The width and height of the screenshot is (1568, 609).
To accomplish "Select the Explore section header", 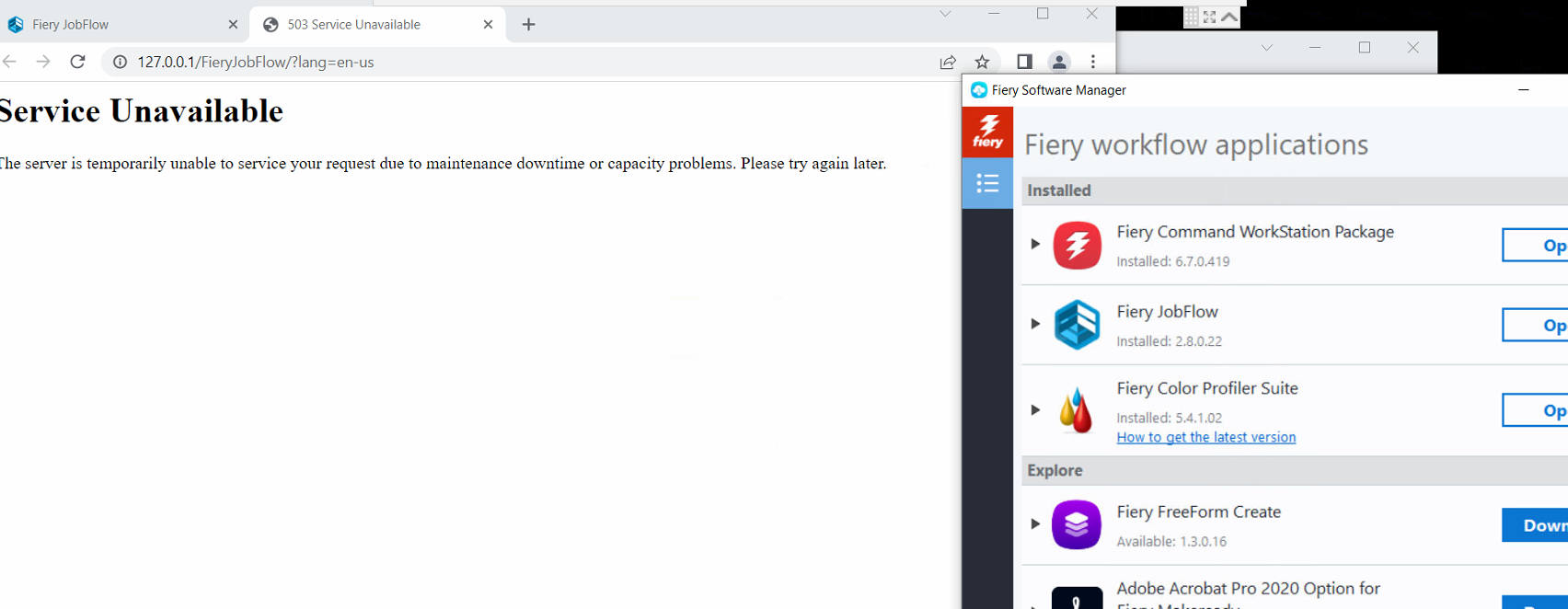I will coord(1295,470).
